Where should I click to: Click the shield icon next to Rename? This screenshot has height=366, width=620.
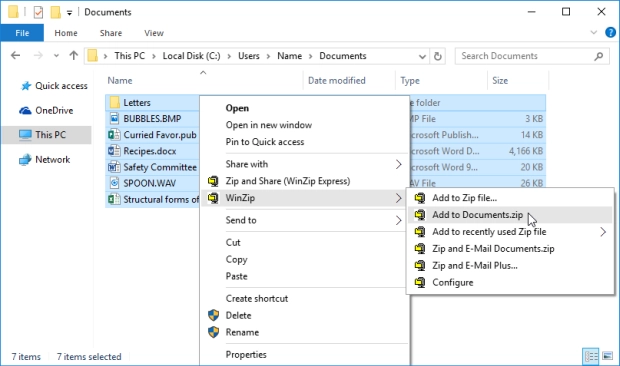214,332
